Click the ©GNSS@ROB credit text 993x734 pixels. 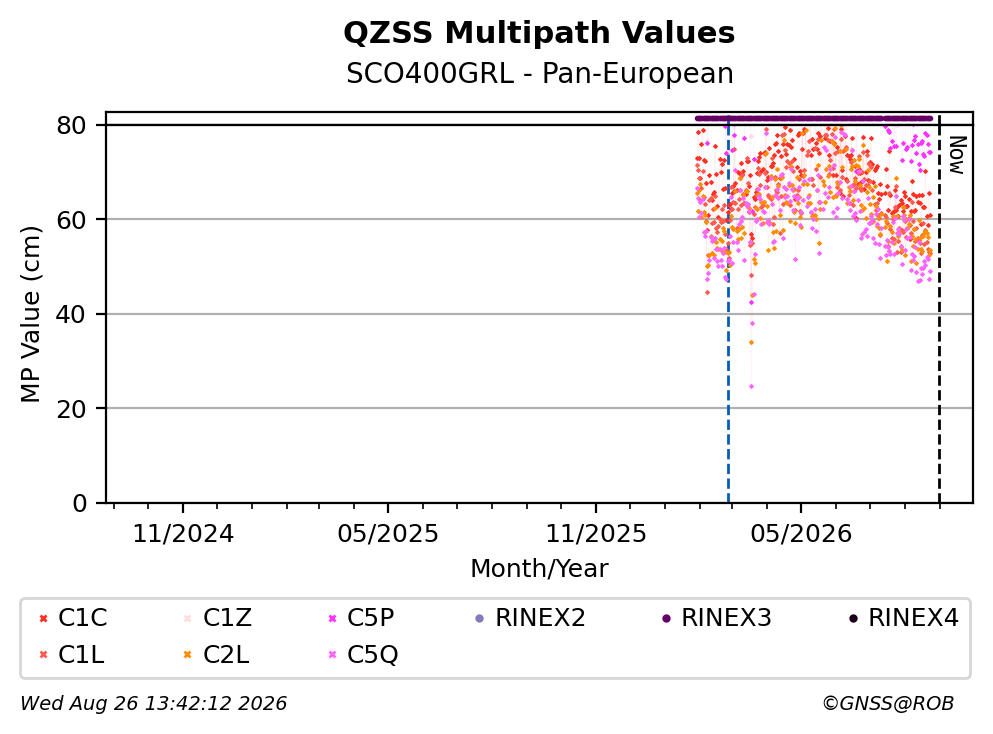(x=888, y=704)
